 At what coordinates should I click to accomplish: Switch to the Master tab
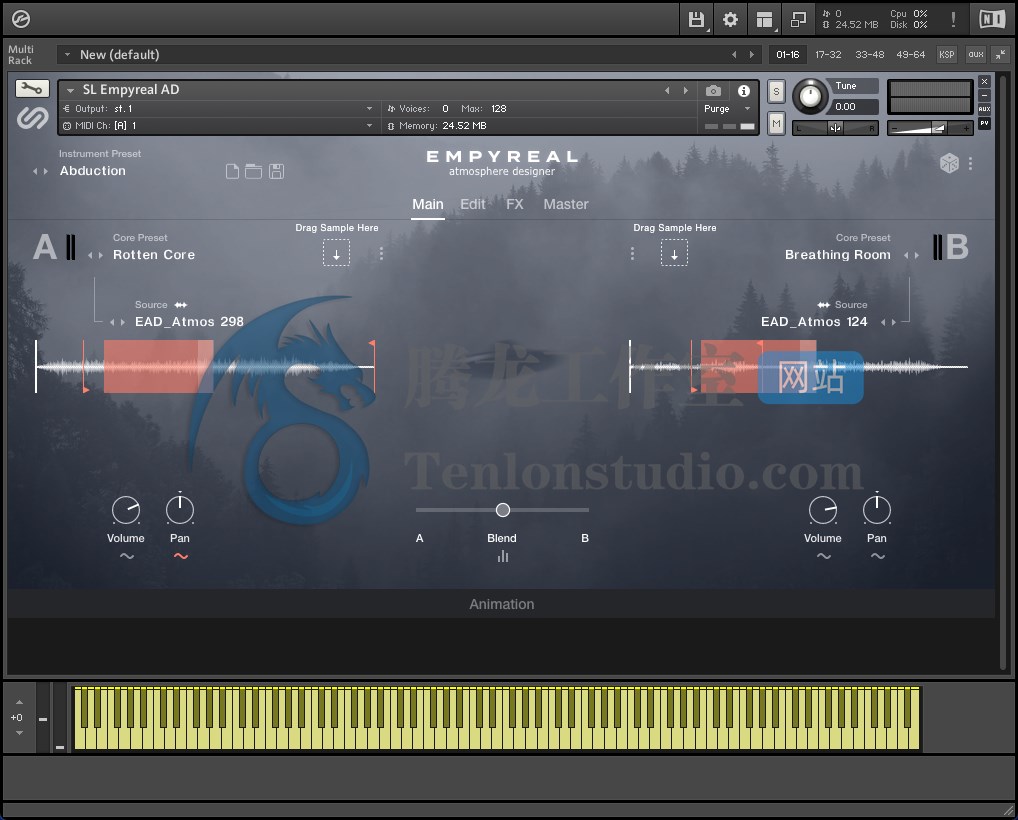[566, 205]
